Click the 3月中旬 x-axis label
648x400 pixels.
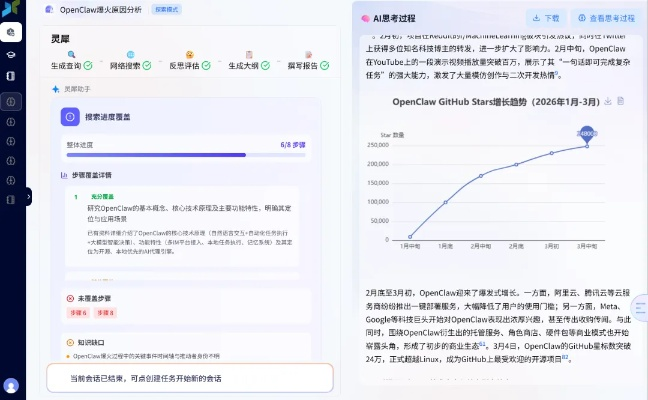coord(587,246)
